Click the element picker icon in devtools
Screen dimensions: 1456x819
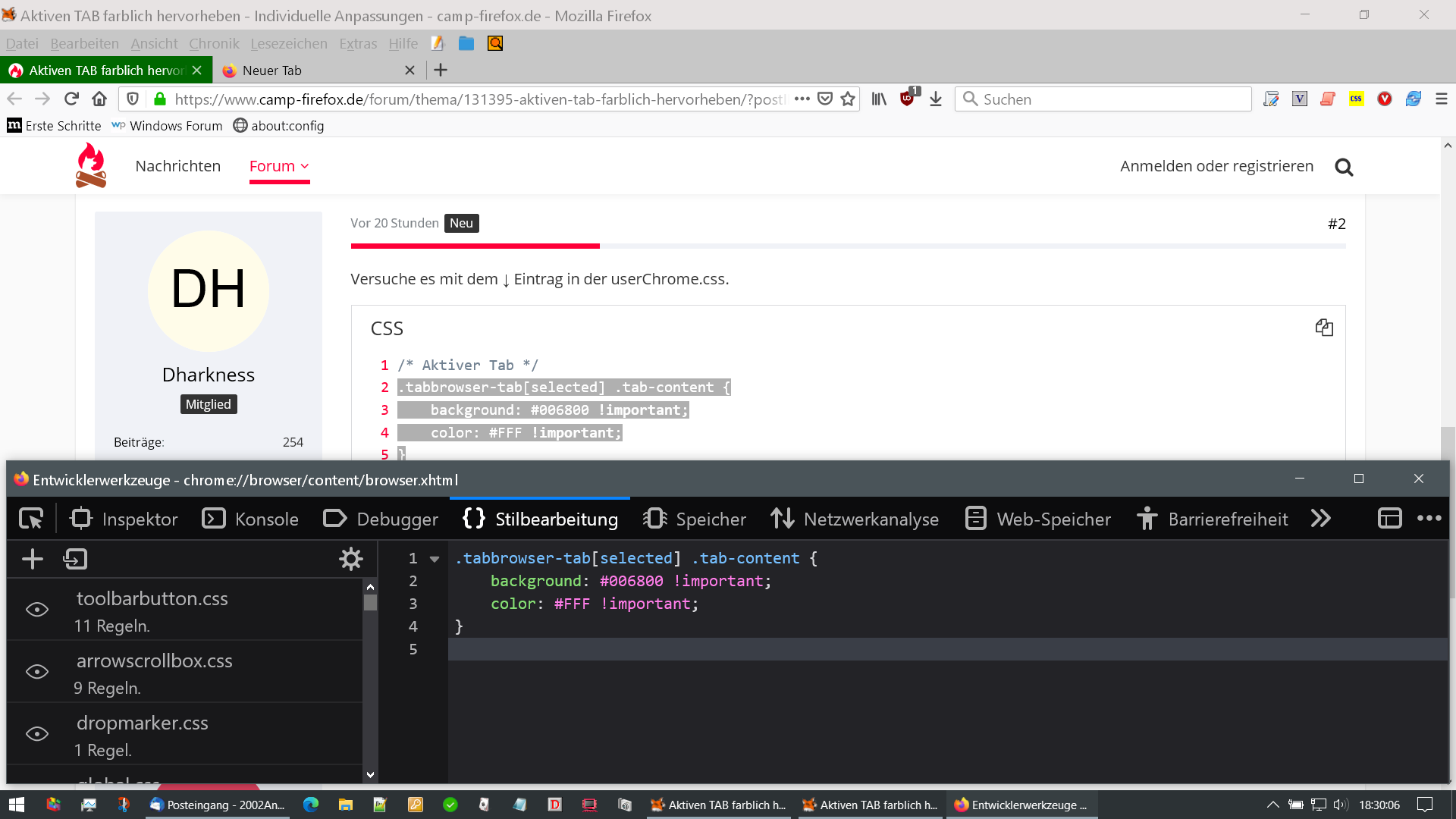coord(31,519)
